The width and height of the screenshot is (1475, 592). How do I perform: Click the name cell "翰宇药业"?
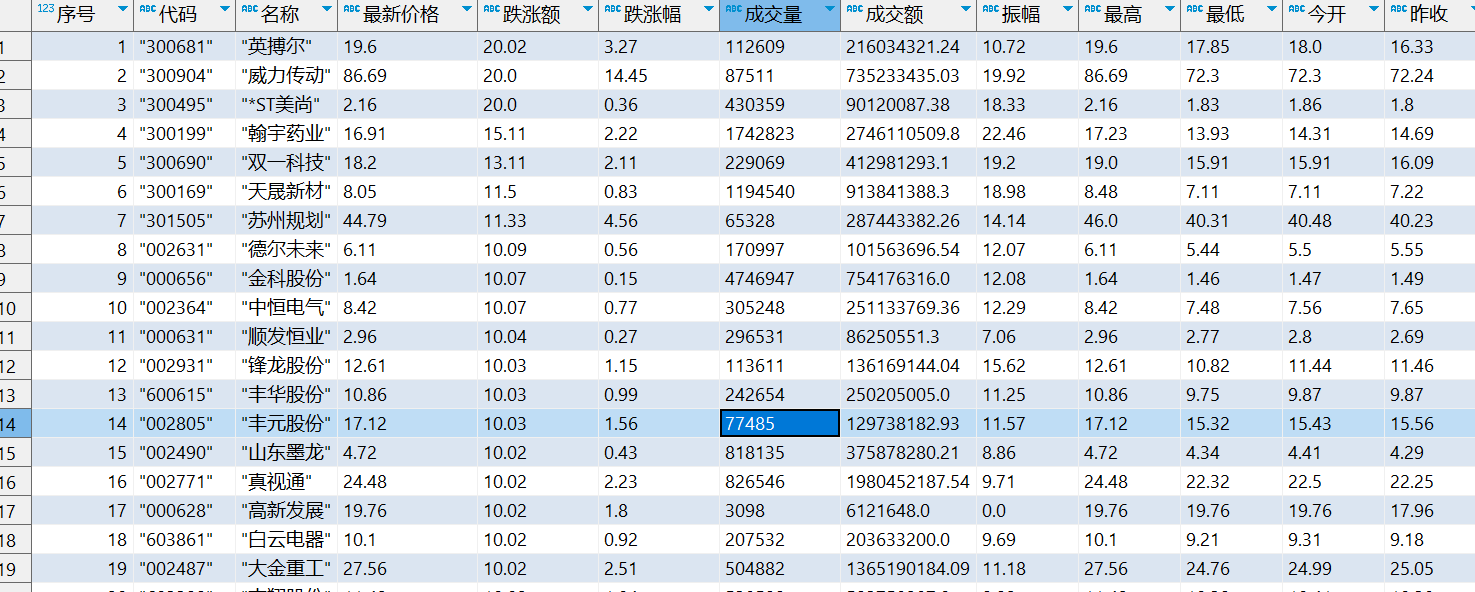pyautogui.click(x=287, y=134)
